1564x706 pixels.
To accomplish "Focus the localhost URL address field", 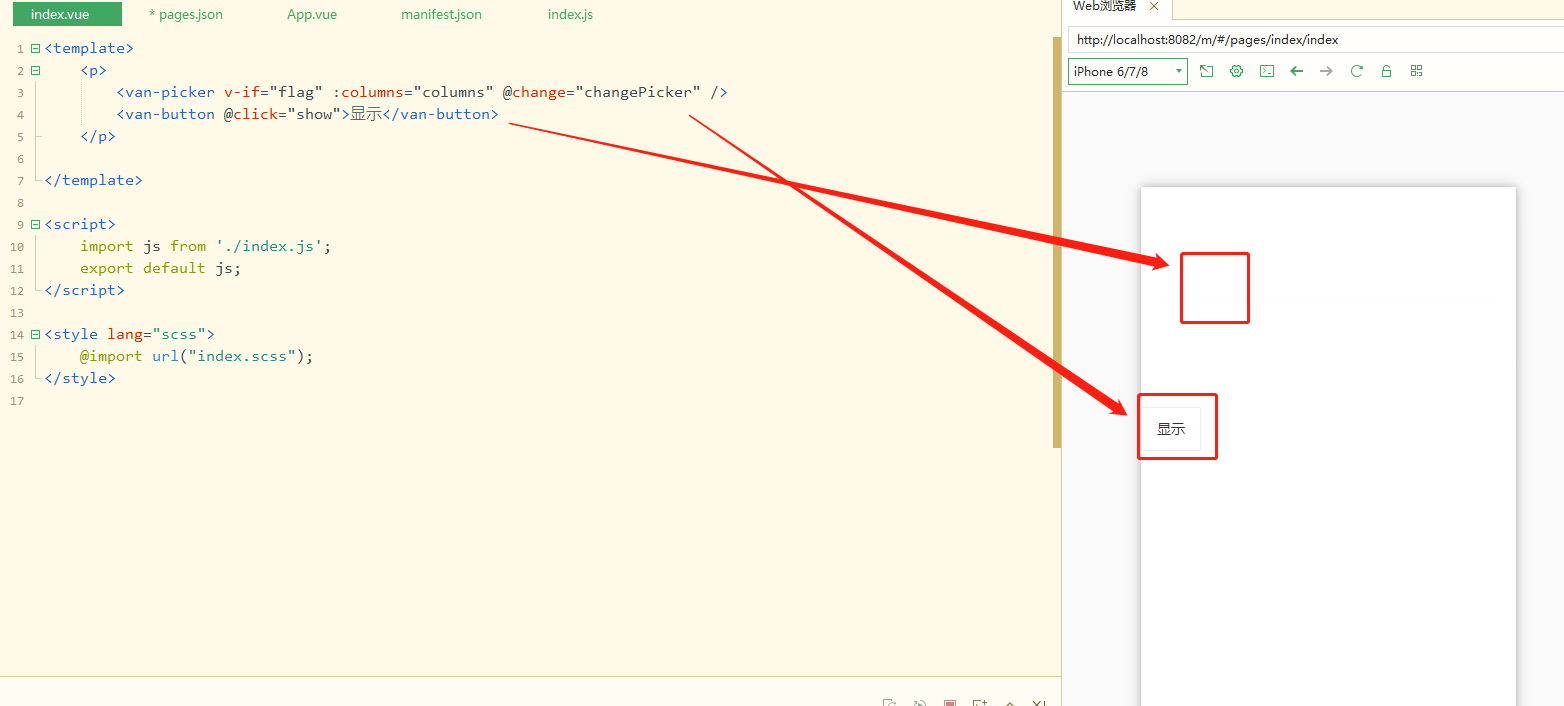I will [x=1314, y=40].
